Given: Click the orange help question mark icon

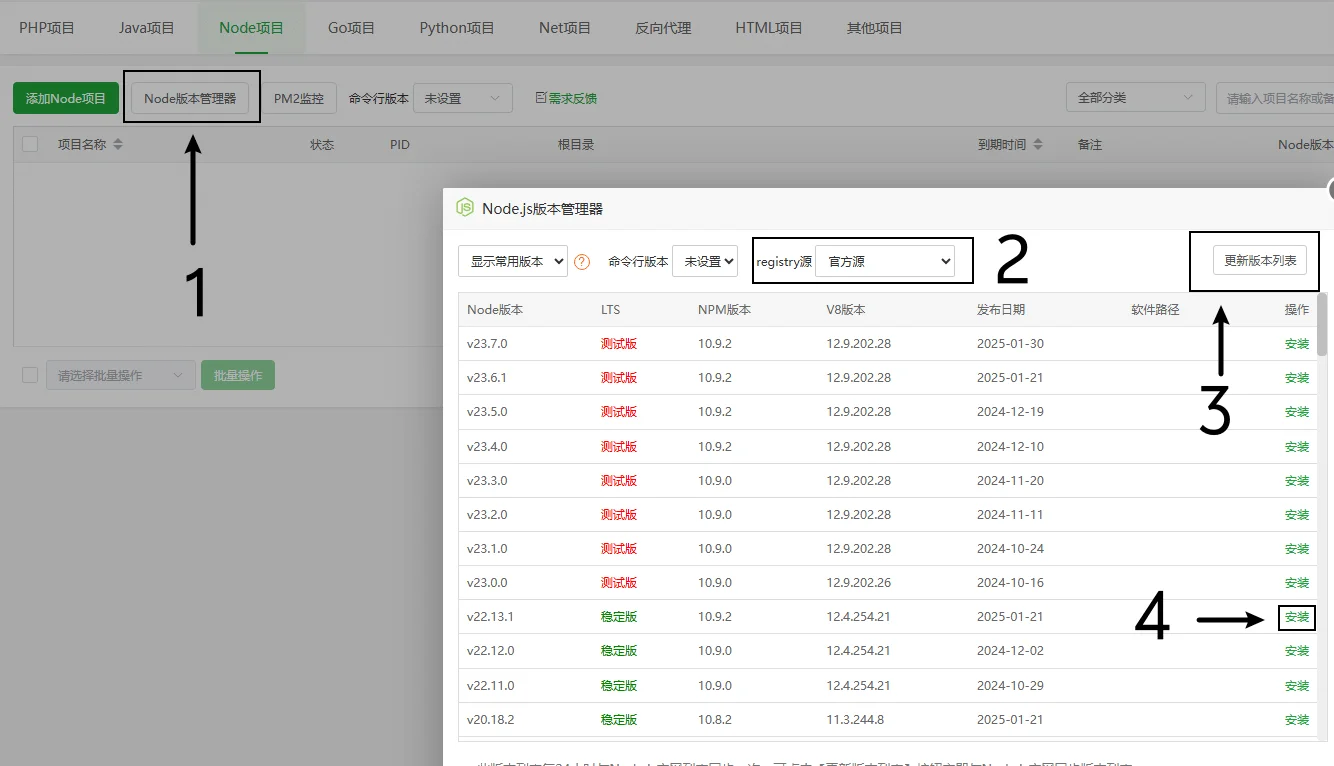Looking at the screenshot, I should coord(582,262).
